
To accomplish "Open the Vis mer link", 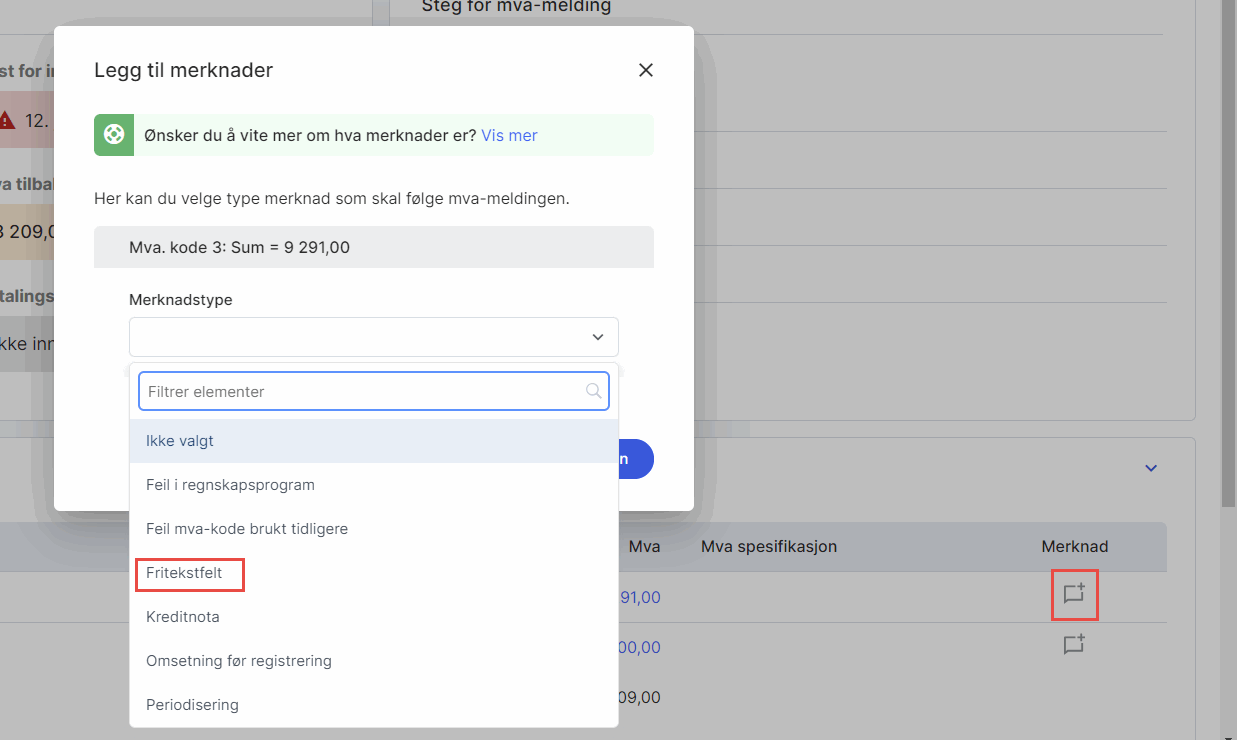I will coord(509,135).
